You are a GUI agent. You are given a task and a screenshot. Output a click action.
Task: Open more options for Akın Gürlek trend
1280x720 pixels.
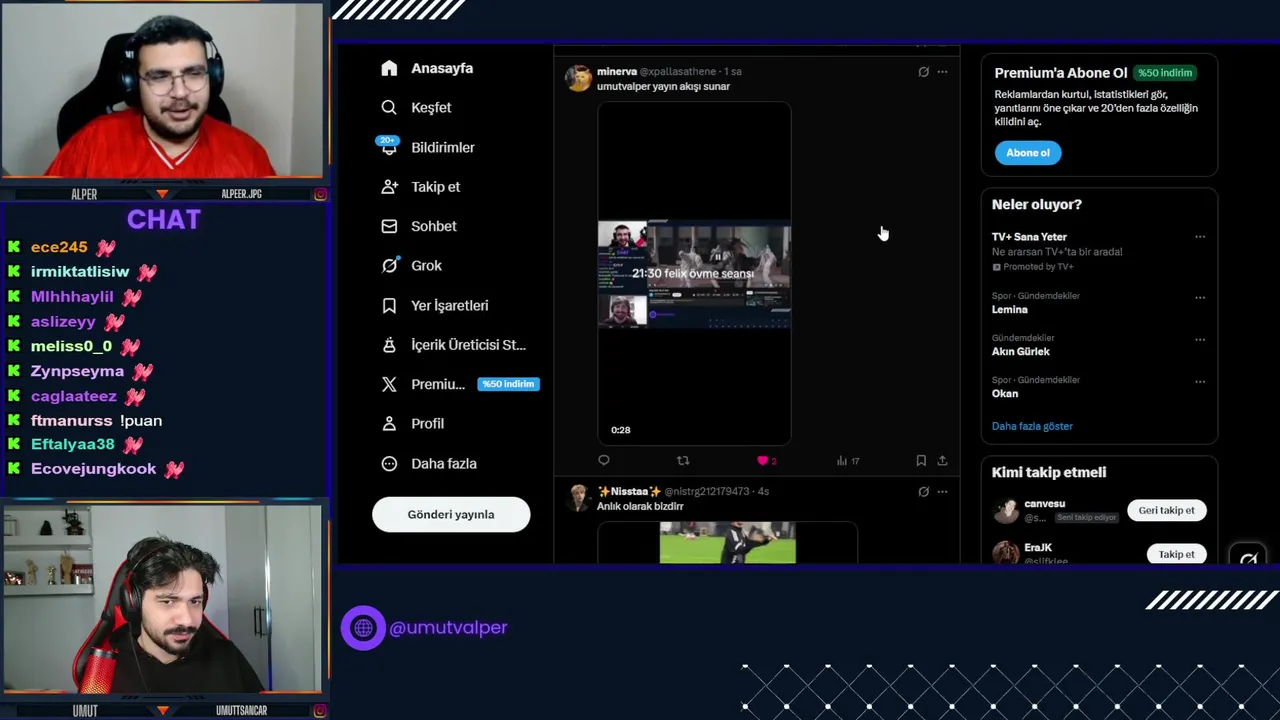(x=1200, y=339)
